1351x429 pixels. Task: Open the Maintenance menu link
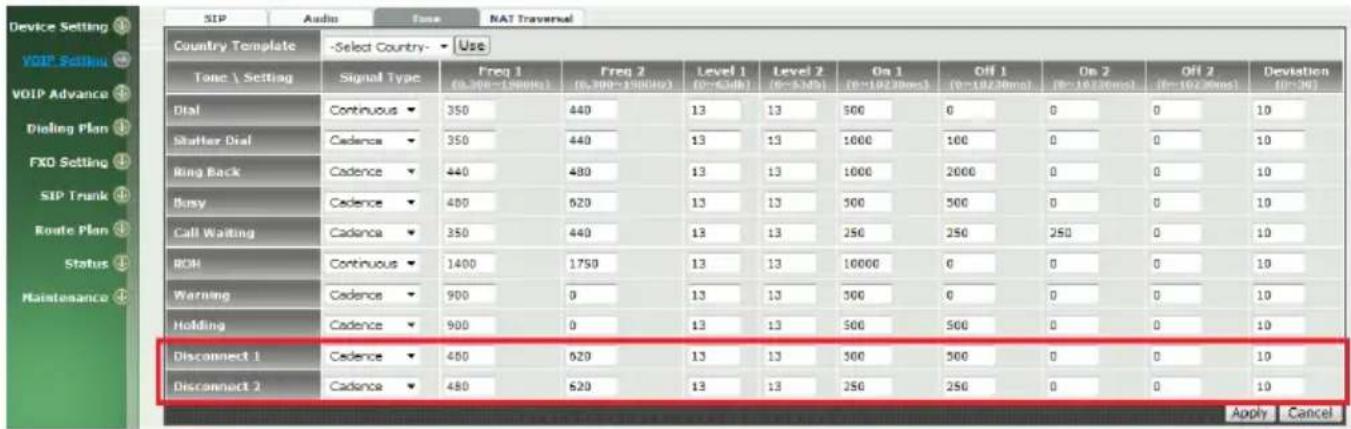(66, 298)
